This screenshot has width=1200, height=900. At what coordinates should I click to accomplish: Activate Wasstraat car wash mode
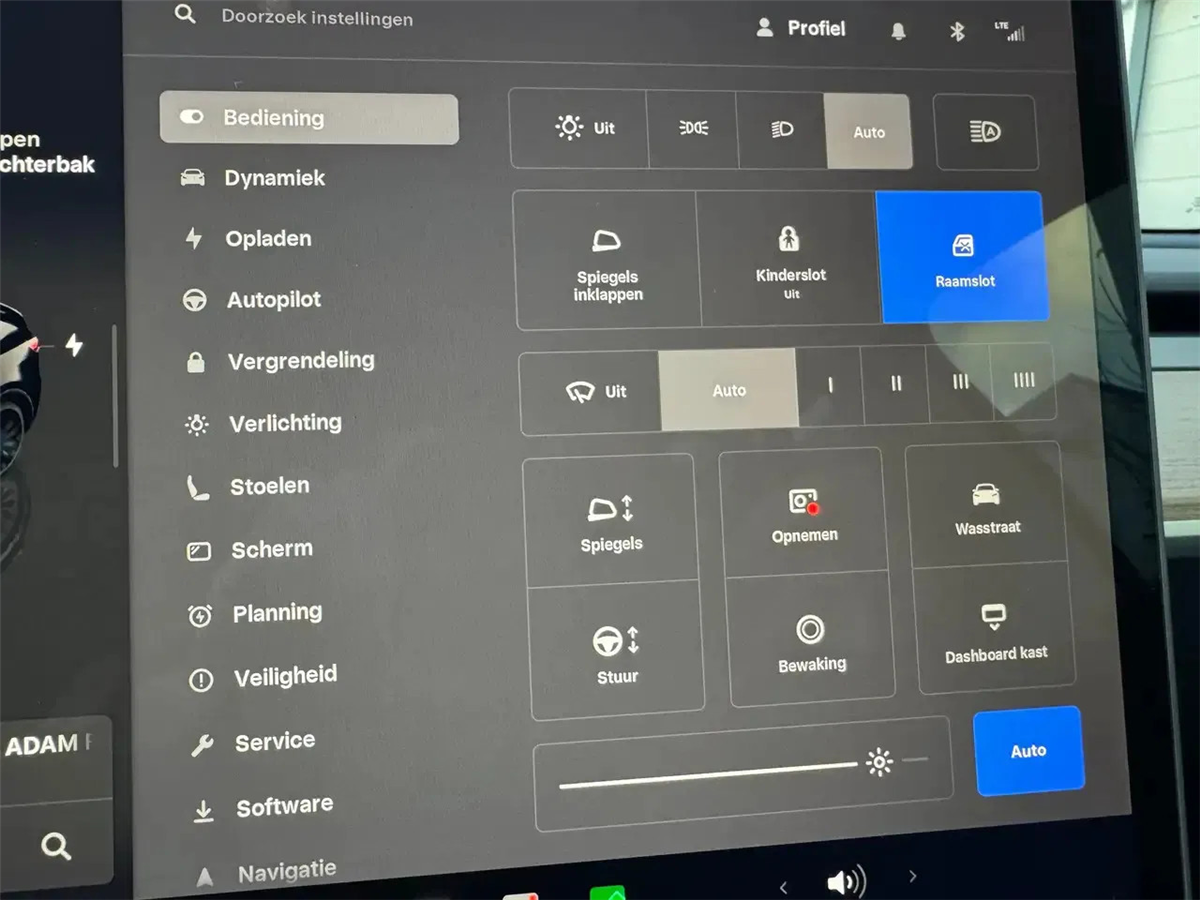pos(987,507)
